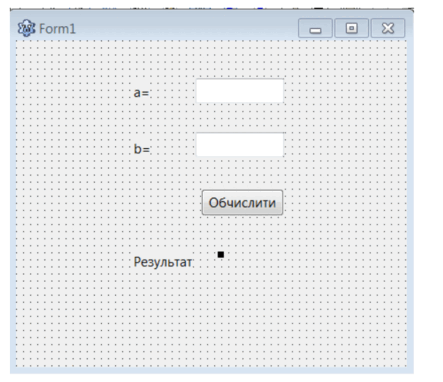The height and width of the screenshot is (382, 443).
Task: Select the a= label
Action: [x=141, y=93]
